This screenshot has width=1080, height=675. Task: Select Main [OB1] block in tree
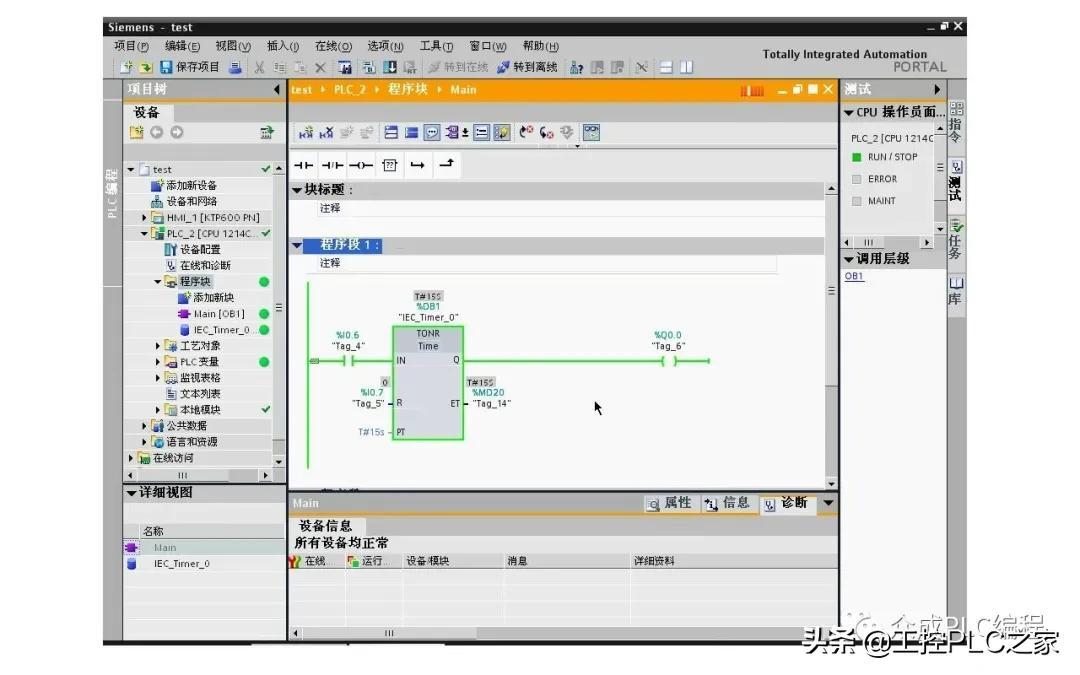click(218, 313)
